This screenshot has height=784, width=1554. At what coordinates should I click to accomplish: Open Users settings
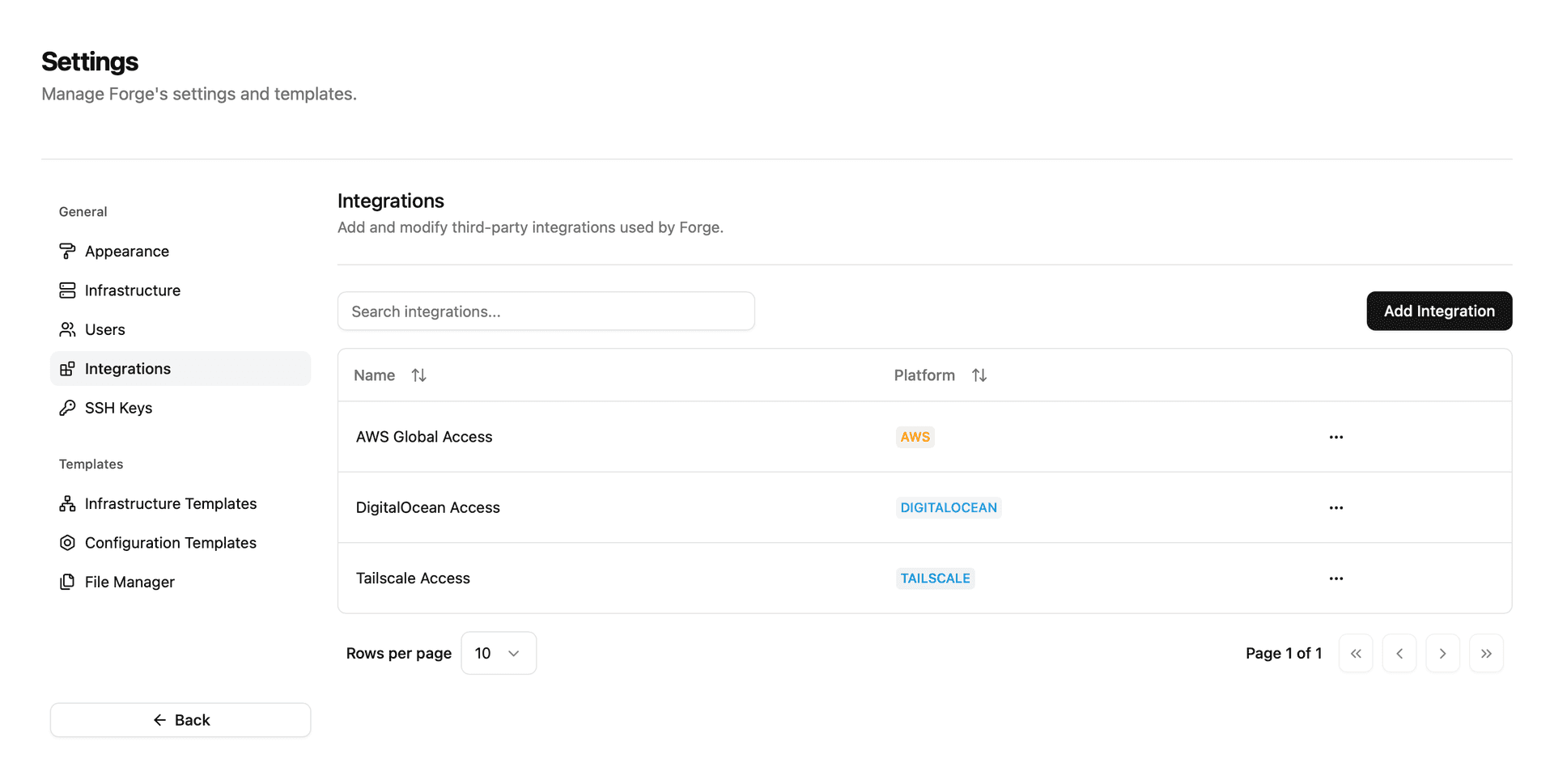[180, 329]
